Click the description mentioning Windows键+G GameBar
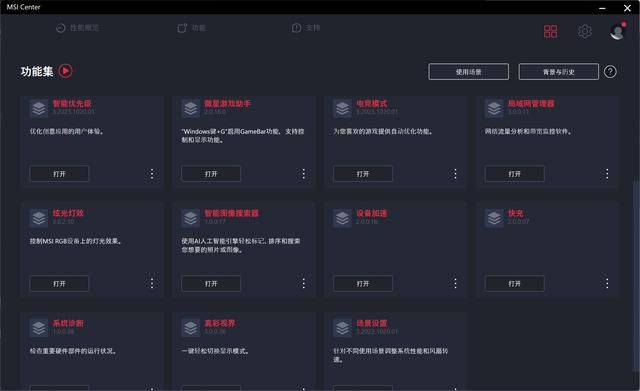Image resolution: width=640 pixels, height=391 pixels. pyautogui.click(x=243, y=136)
